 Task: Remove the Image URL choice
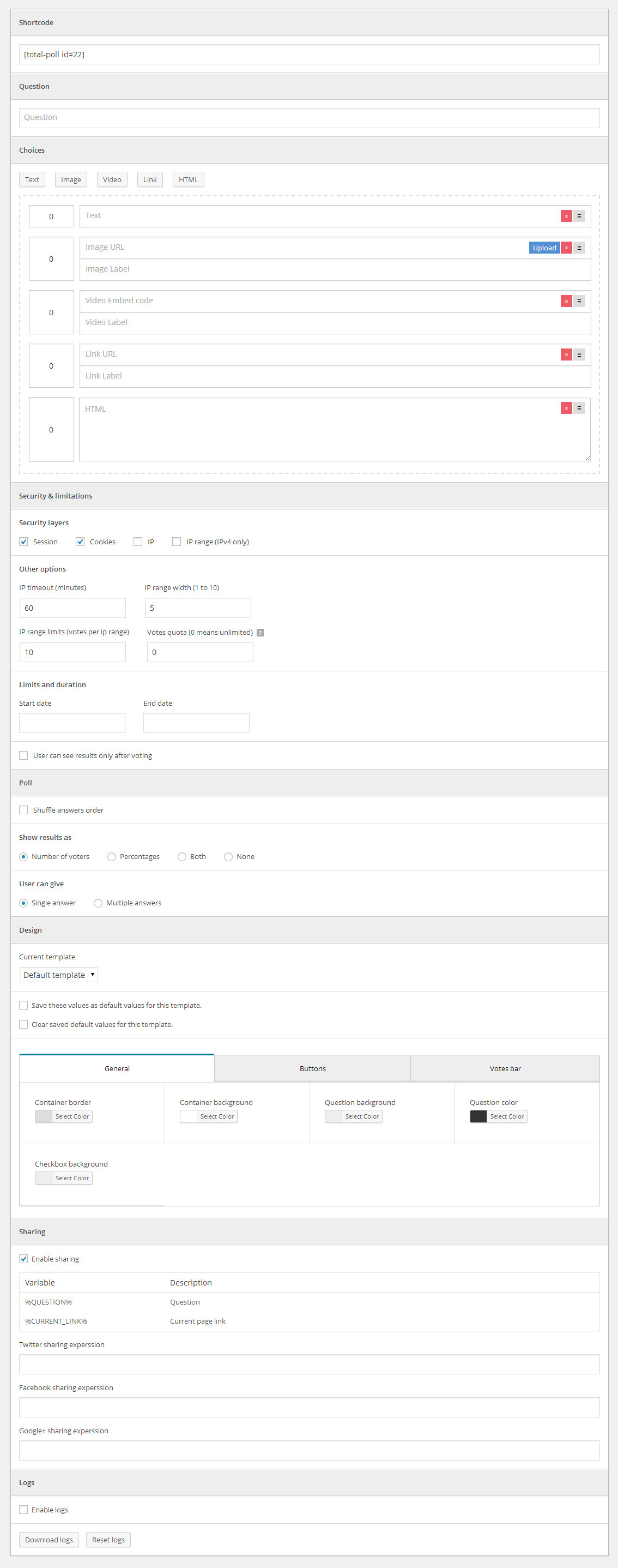pos(566,248)
